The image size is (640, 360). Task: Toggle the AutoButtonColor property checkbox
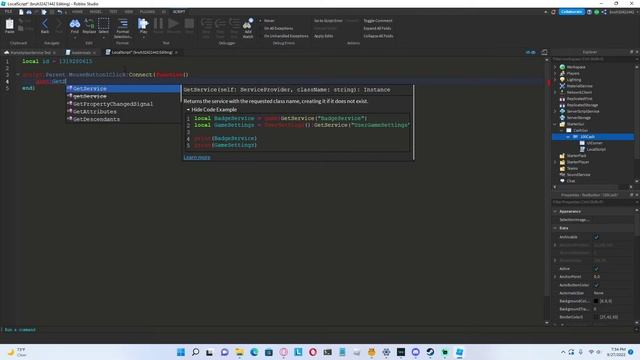596,285
